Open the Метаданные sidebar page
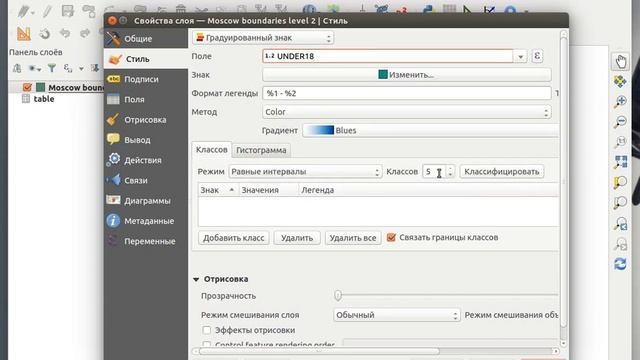 (x=146, y=221)
